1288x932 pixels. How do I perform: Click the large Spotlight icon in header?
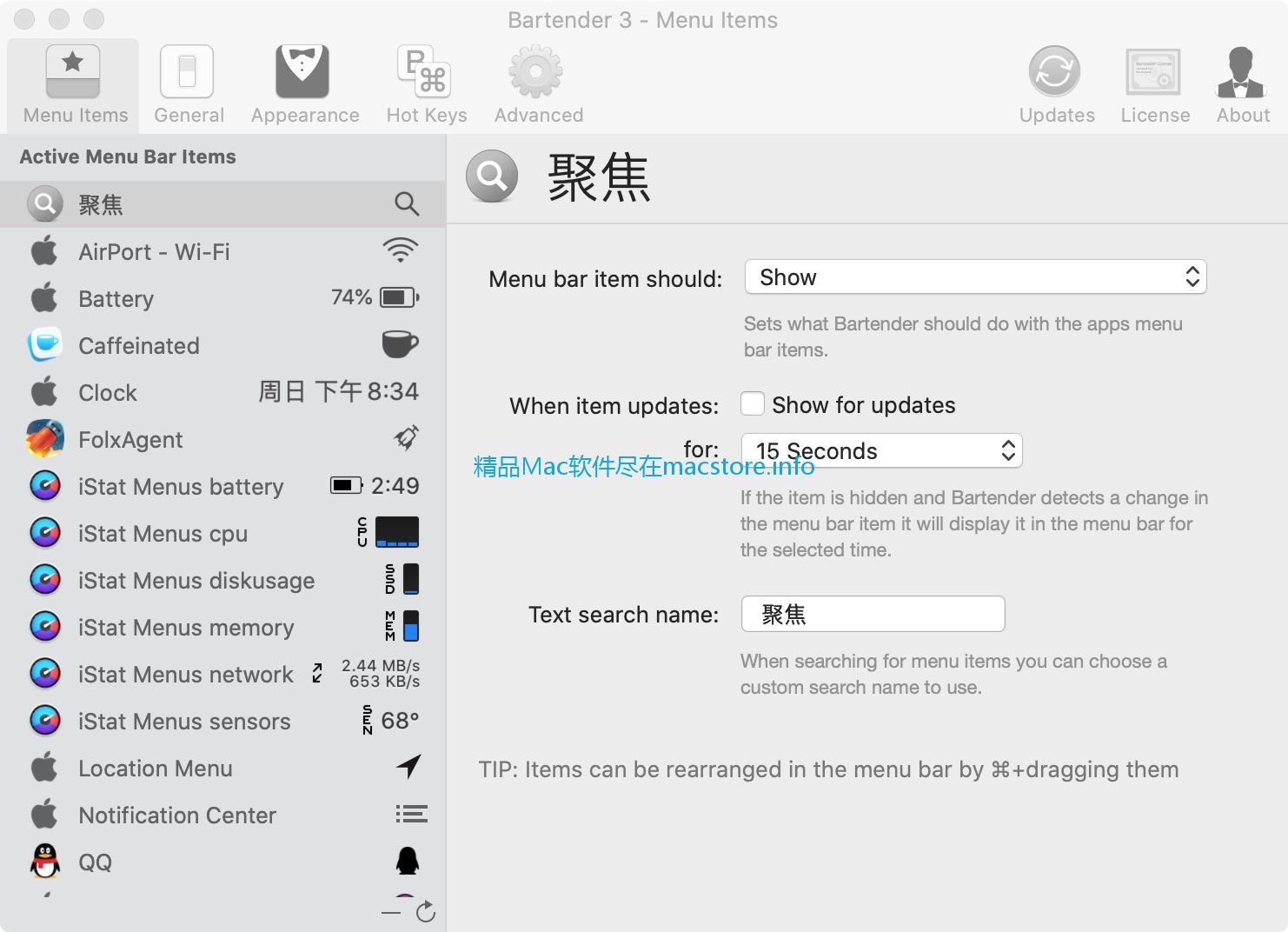coord(492,176)
